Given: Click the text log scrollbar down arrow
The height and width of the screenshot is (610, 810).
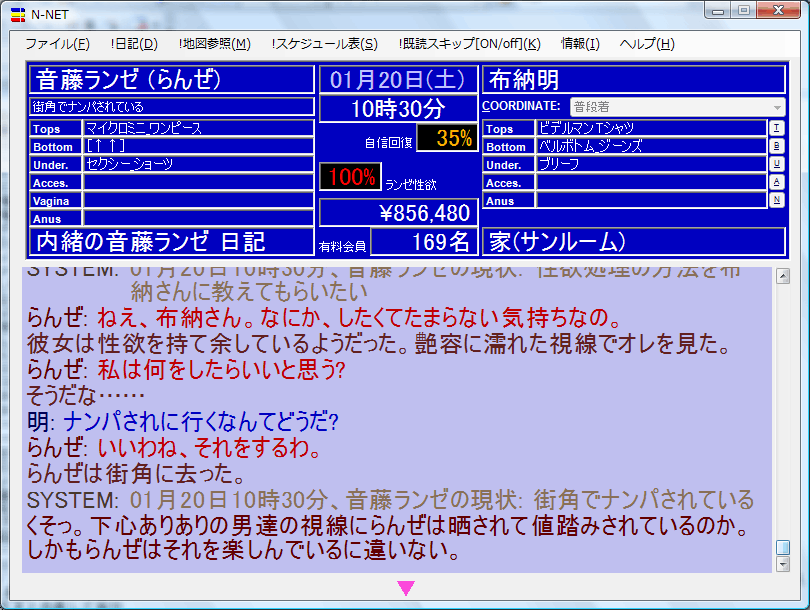Looking at the screenshot, I should coord(783,565).
